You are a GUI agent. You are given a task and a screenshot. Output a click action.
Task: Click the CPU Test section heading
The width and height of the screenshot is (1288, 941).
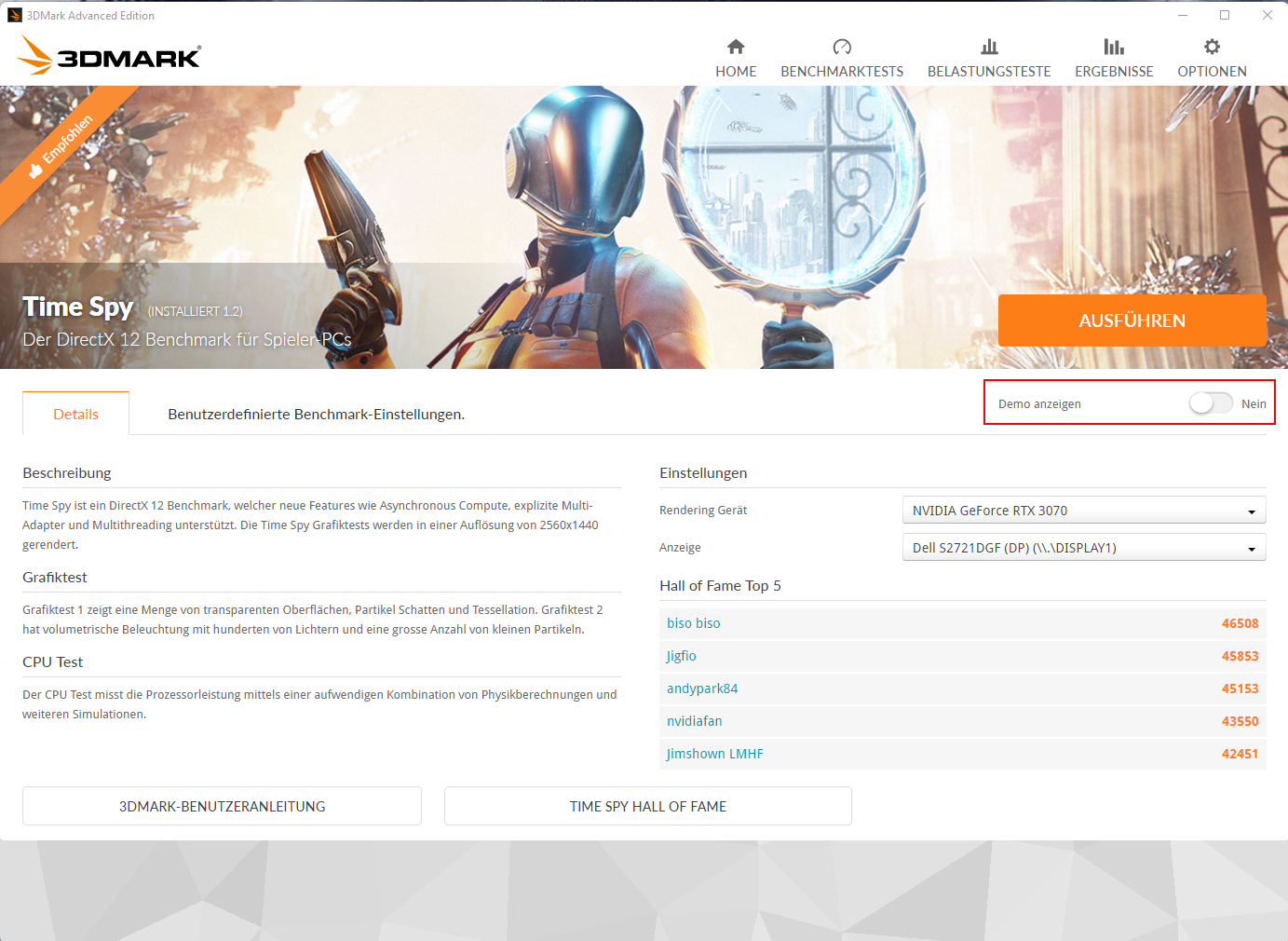point(53,661)
